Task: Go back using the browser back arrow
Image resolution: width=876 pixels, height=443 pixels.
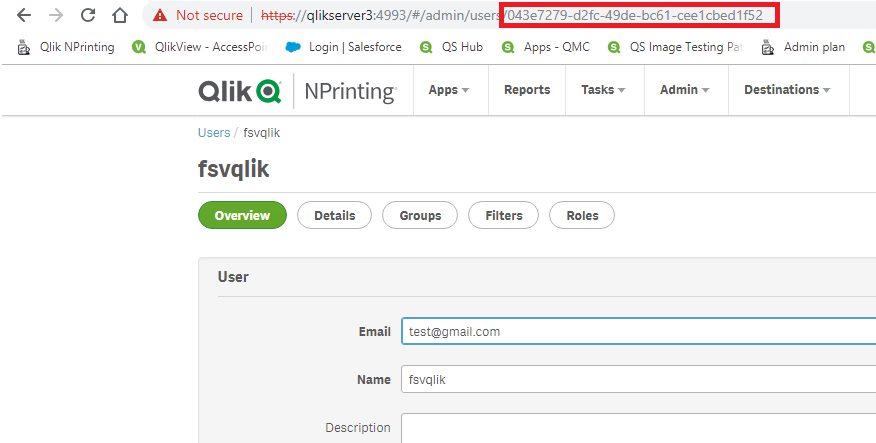Action: (x=23, y=15)
